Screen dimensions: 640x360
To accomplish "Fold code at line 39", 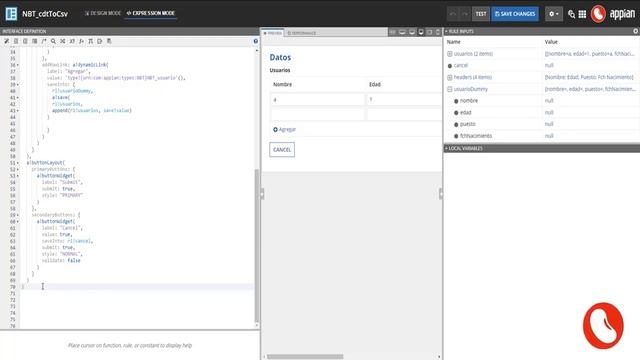I will click(18, 84).
